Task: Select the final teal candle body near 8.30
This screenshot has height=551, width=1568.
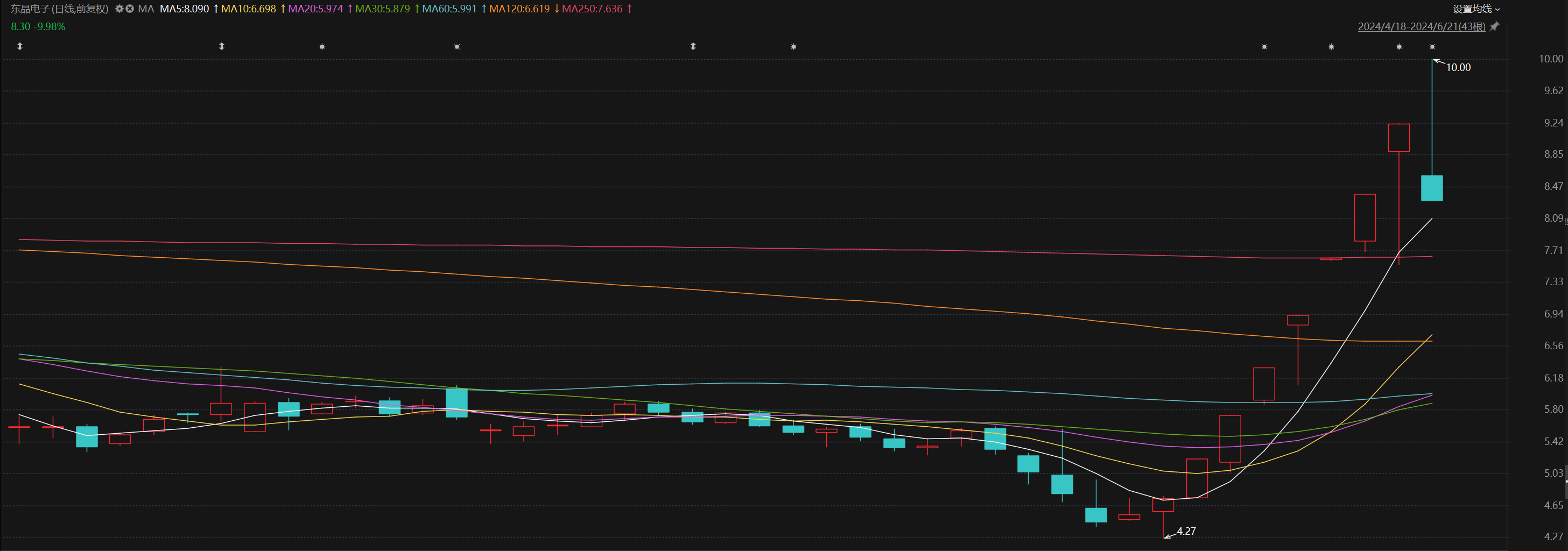Action: point(1432,188)
